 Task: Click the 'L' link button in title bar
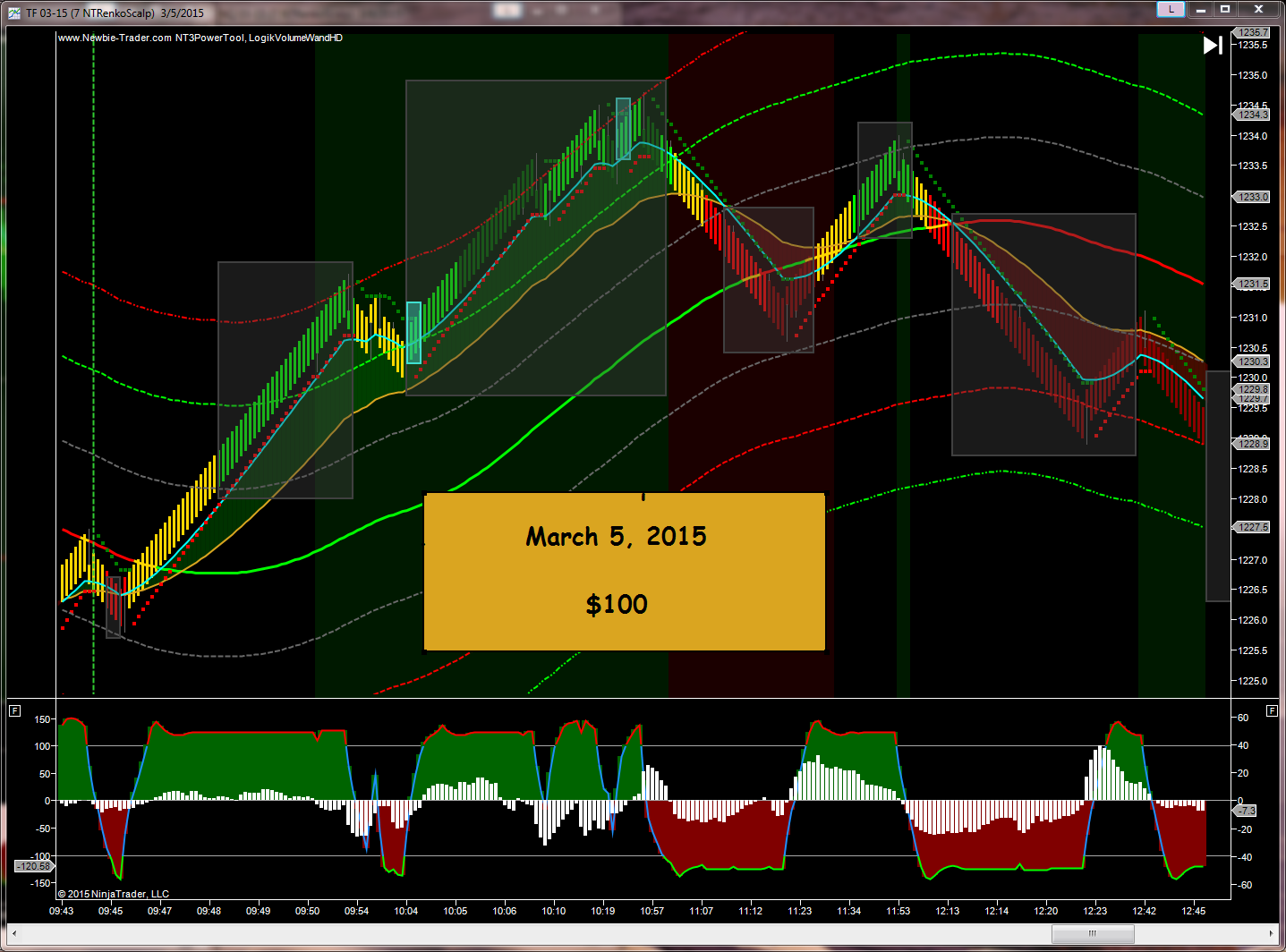1171,10
